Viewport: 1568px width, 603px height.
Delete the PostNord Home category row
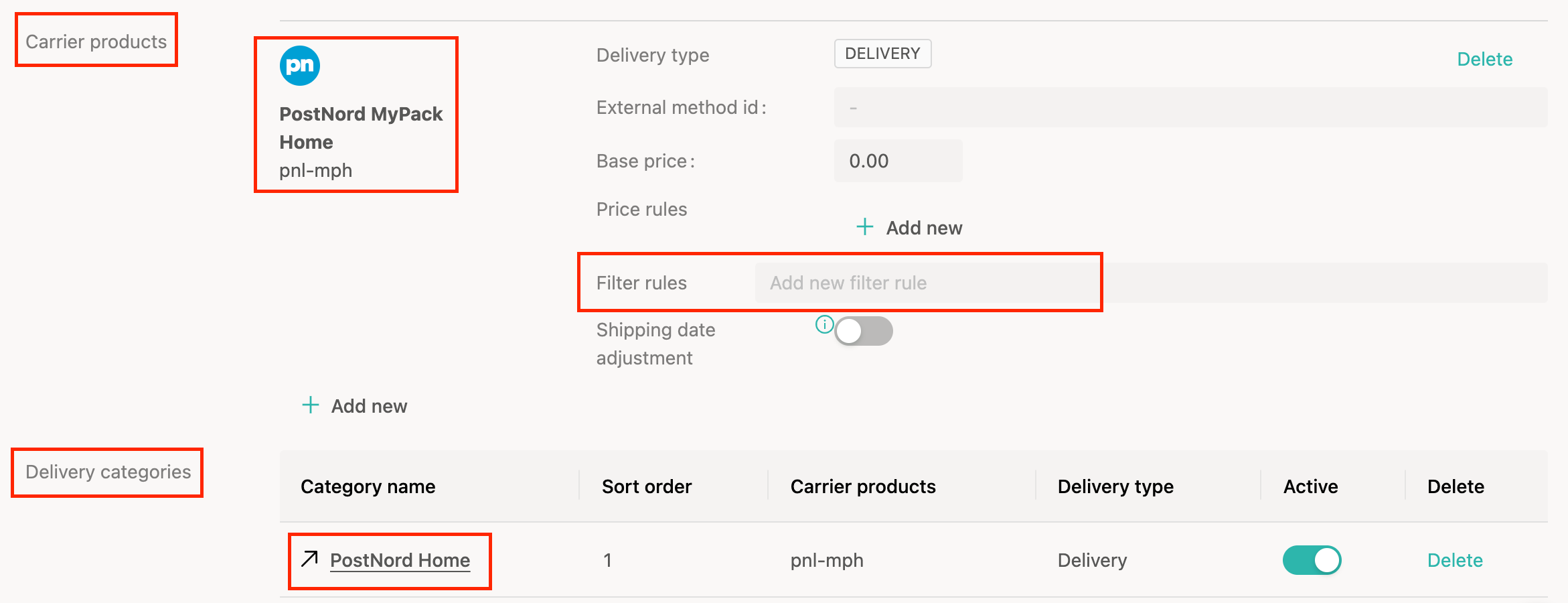1455,560
